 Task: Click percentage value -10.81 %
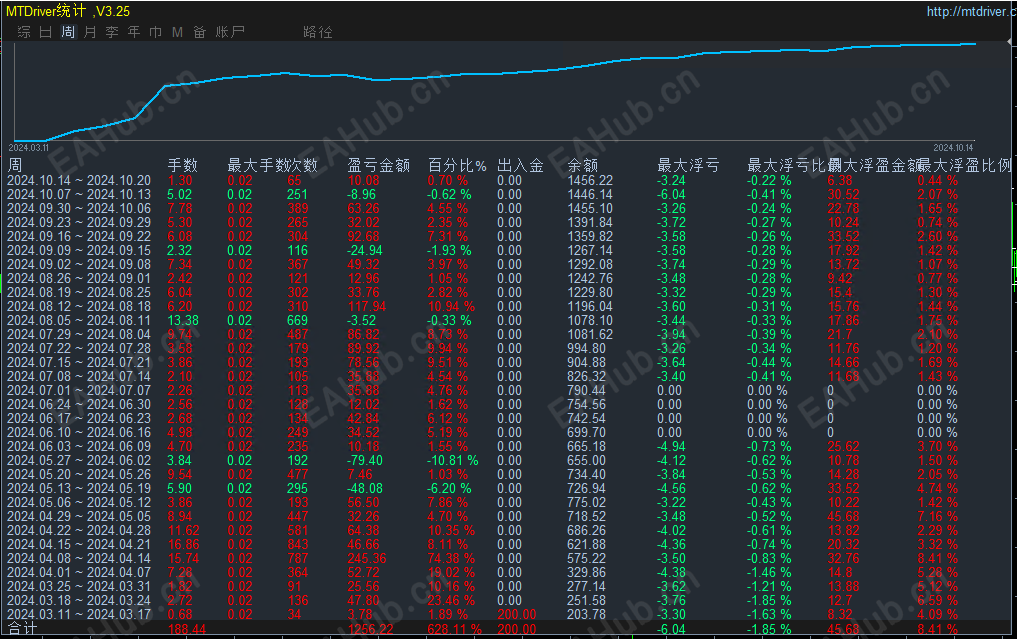point(453,461)
